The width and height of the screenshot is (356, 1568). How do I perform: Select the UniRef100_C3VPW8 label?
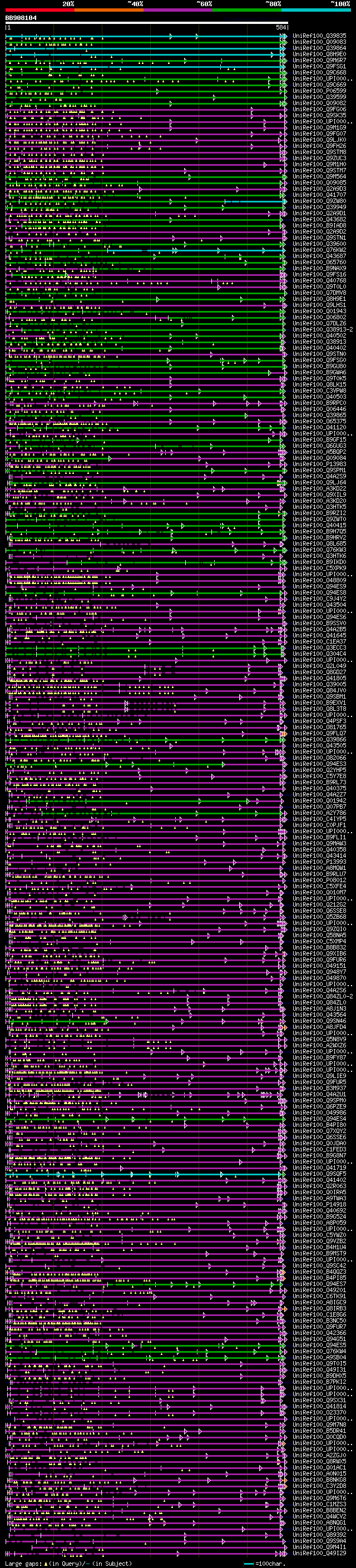point(319,390)
